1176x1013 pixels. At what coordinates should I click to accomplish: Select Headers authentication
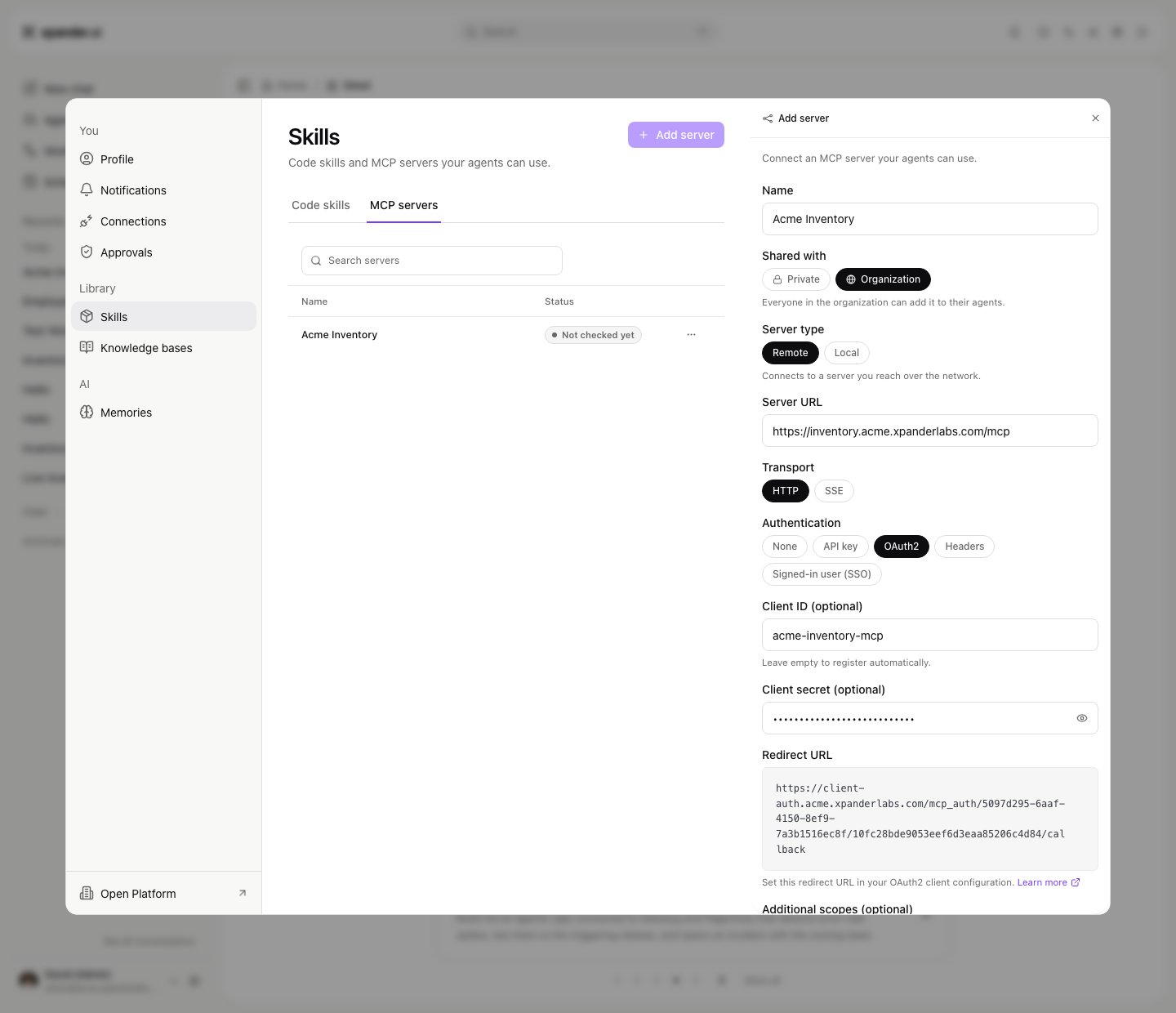(x=964, y=547)
